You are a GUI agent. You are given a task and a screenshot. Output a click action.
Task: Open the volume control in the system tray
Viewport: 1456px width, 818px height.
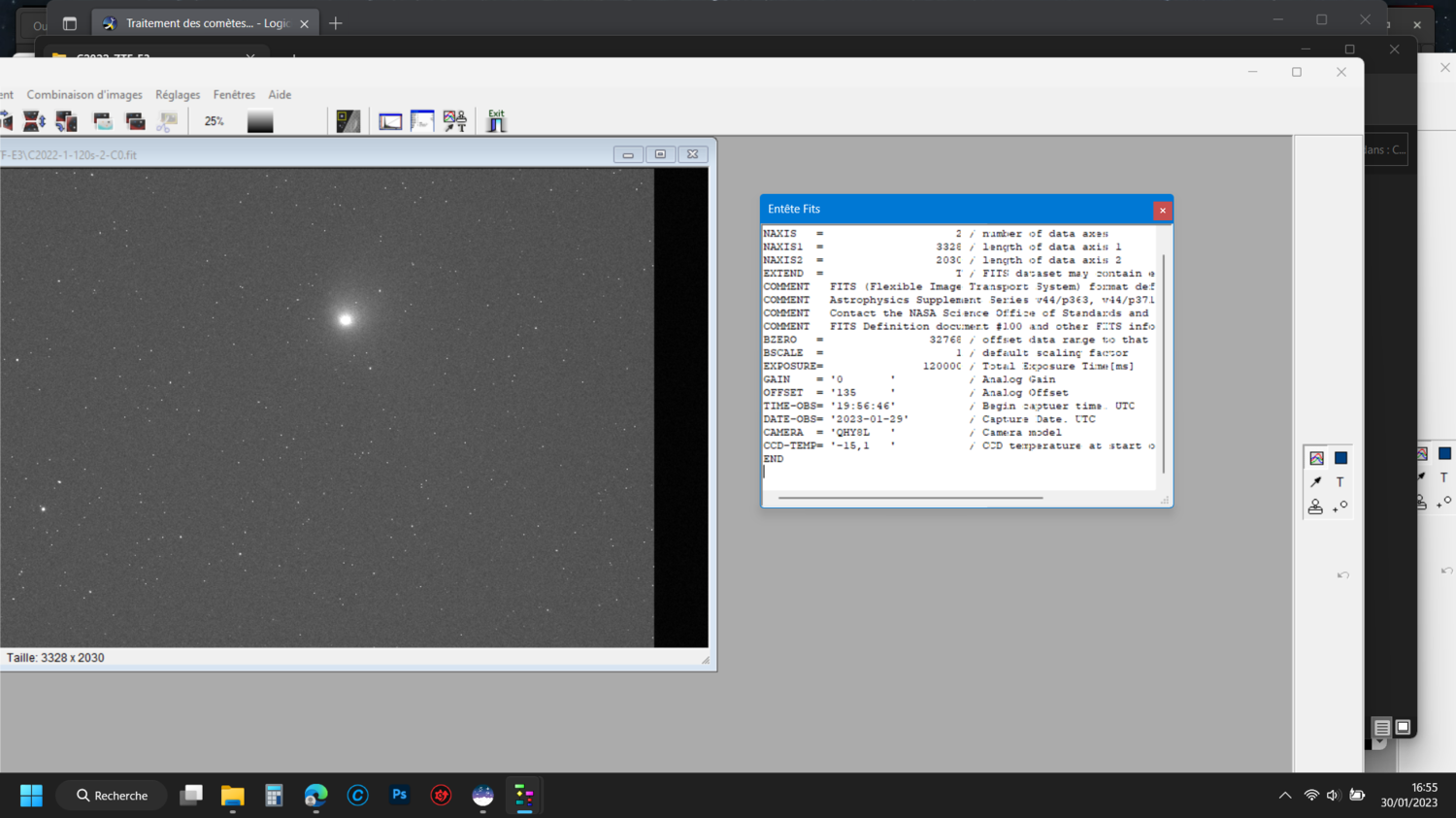(1334, 796)
